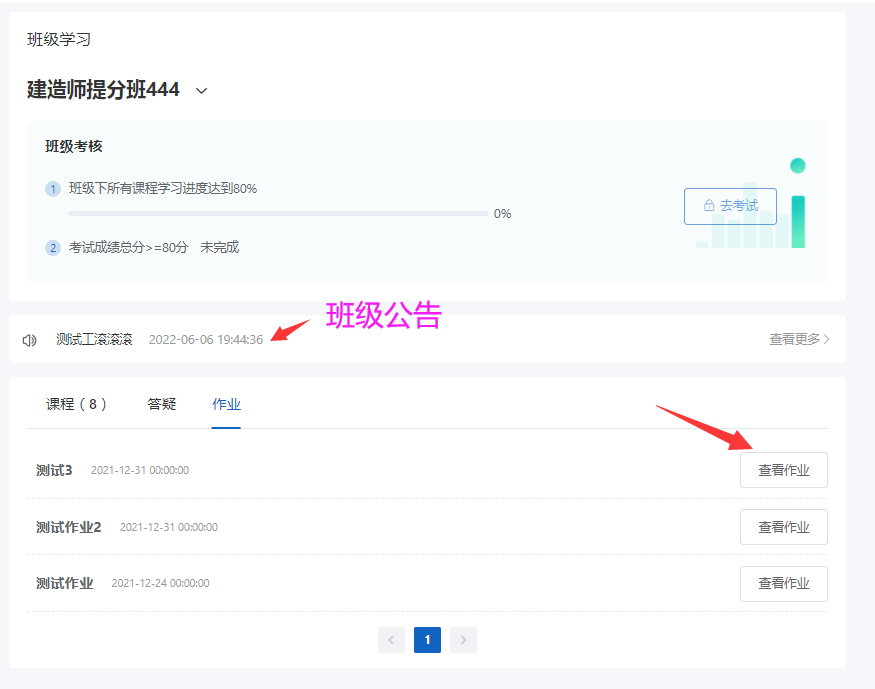Select the 作业 tab

226,404
